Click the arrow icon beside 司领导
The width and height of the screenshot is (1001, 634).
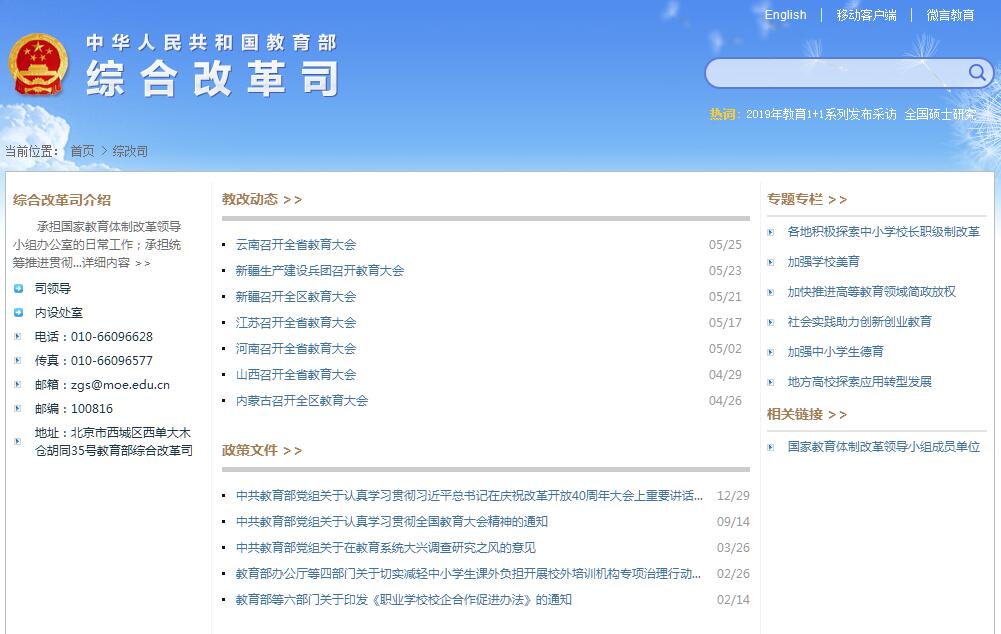tap(18, 289)
